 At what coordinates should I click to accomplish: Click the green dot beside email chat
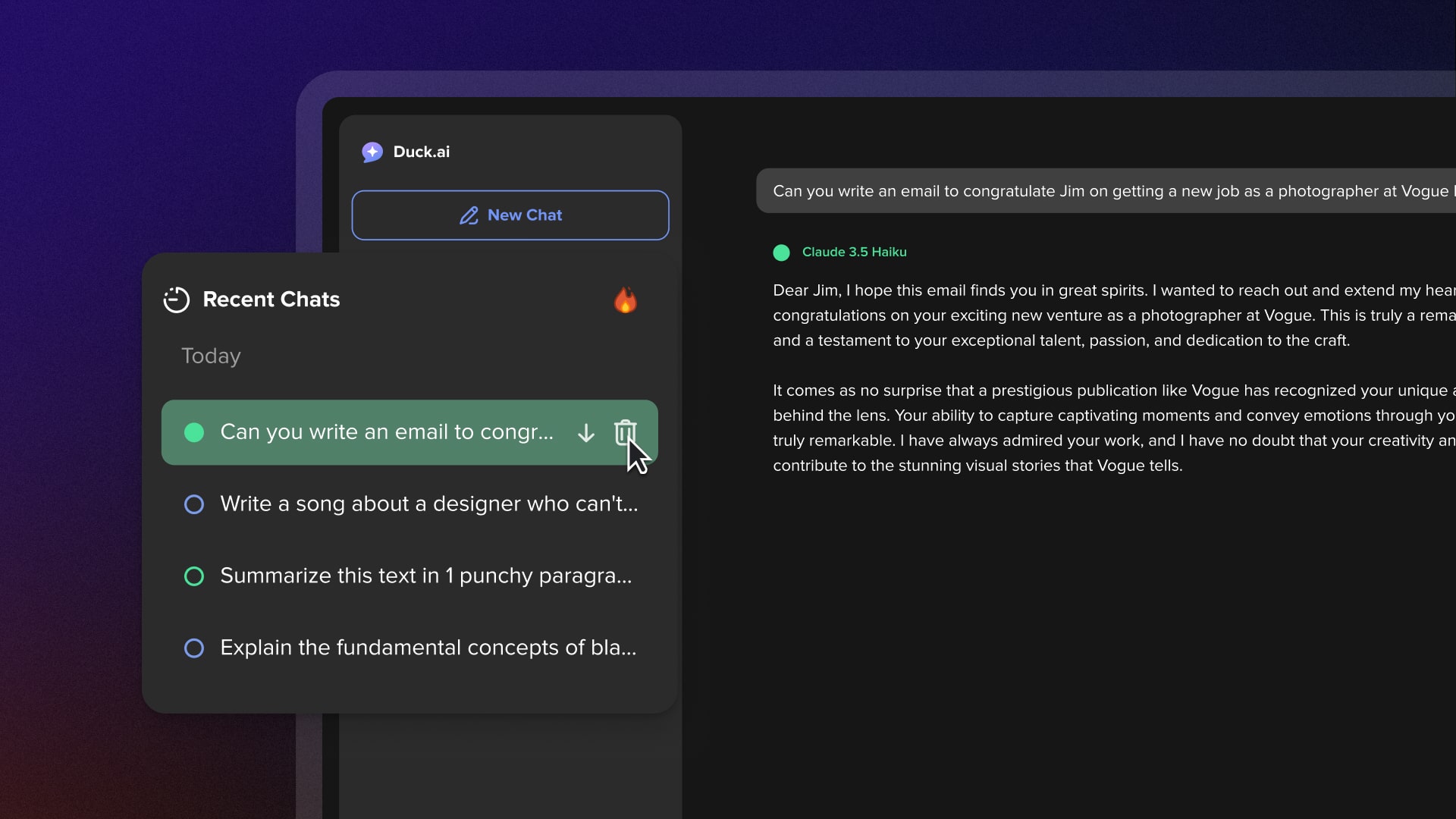[x=194, y=432]
